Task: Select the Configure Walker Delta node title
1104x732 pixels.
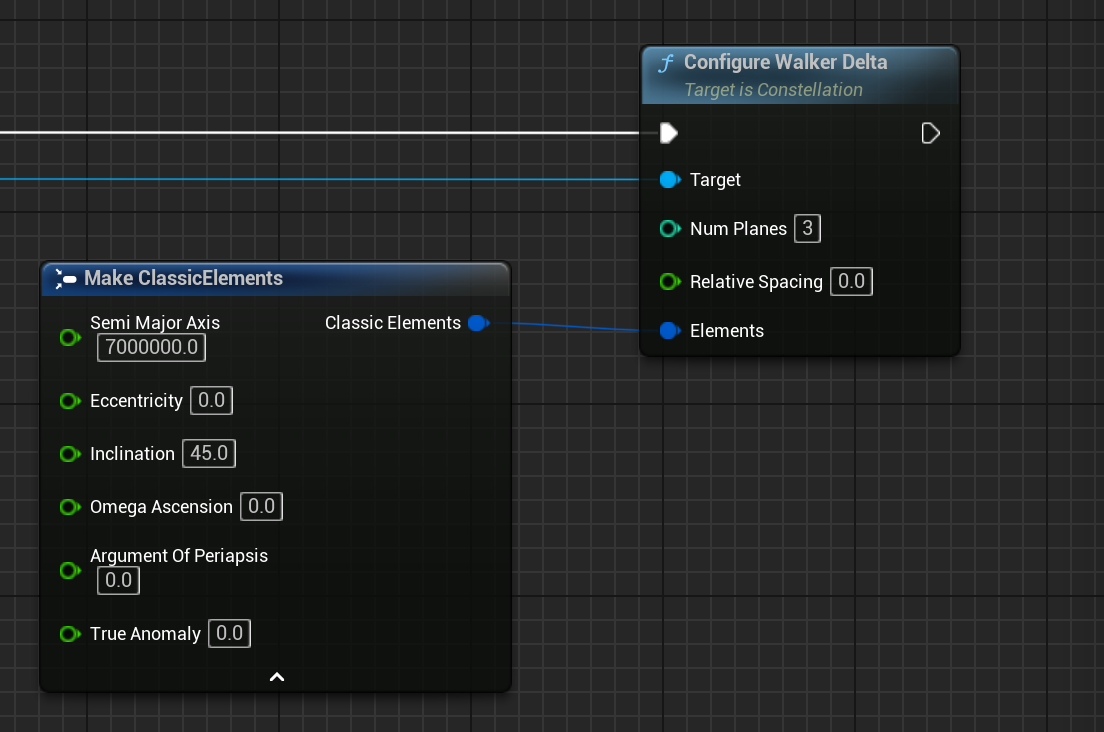Action: 785,62
